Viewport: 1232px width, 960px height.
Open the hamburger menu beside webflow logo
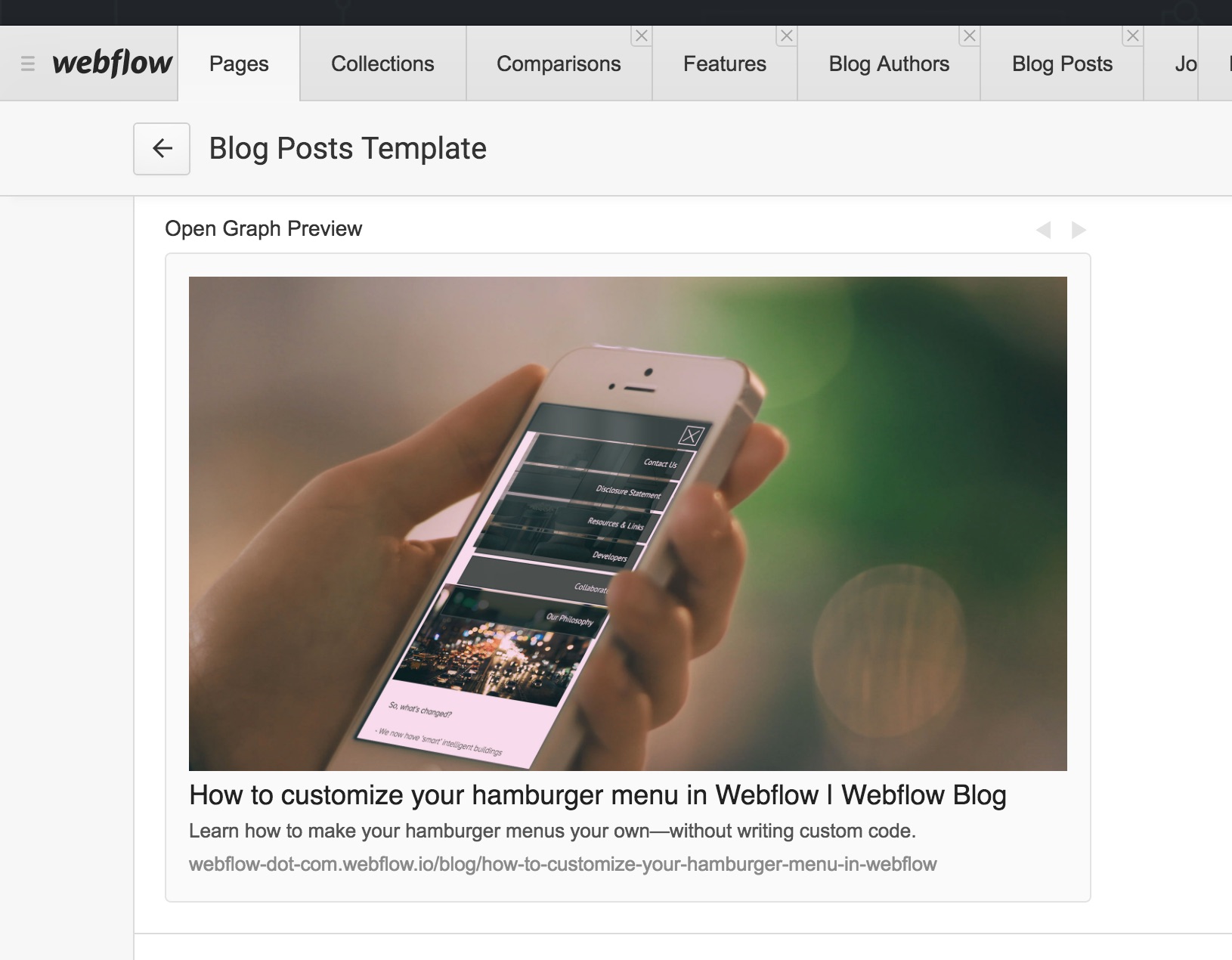[28, 64]
